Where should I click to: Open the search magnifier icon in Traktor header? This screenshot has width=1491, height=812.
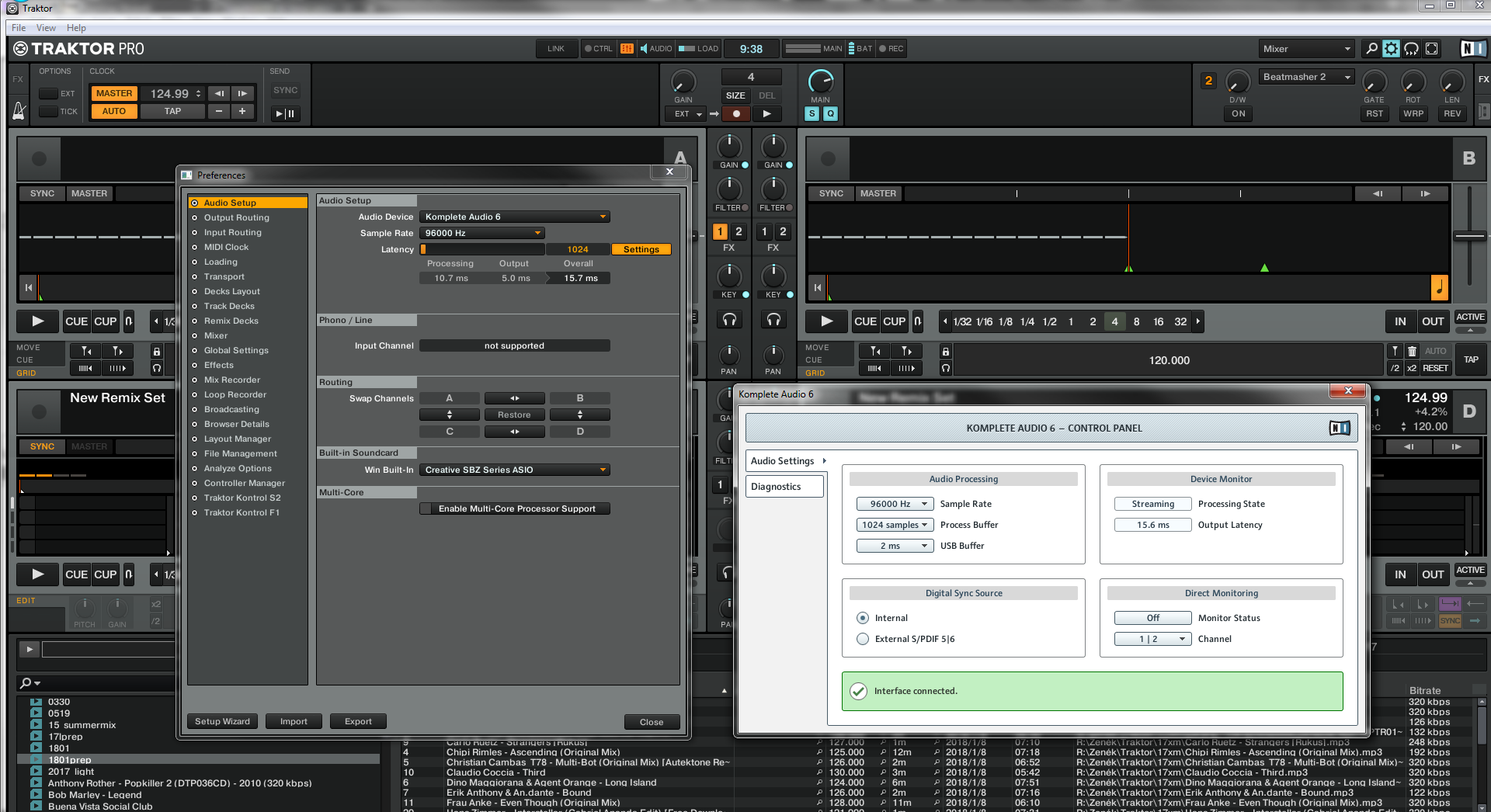(1371, 49)
